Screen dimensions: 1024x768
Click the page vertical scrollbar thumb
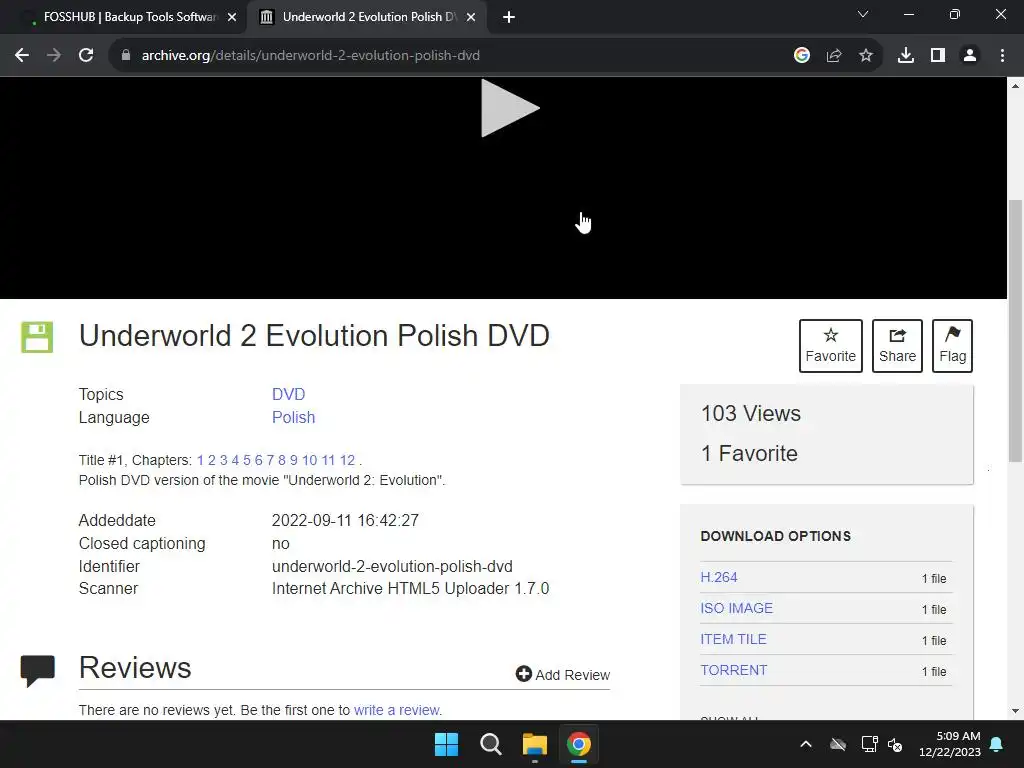pyautogui.click(x=1016, y=330)
